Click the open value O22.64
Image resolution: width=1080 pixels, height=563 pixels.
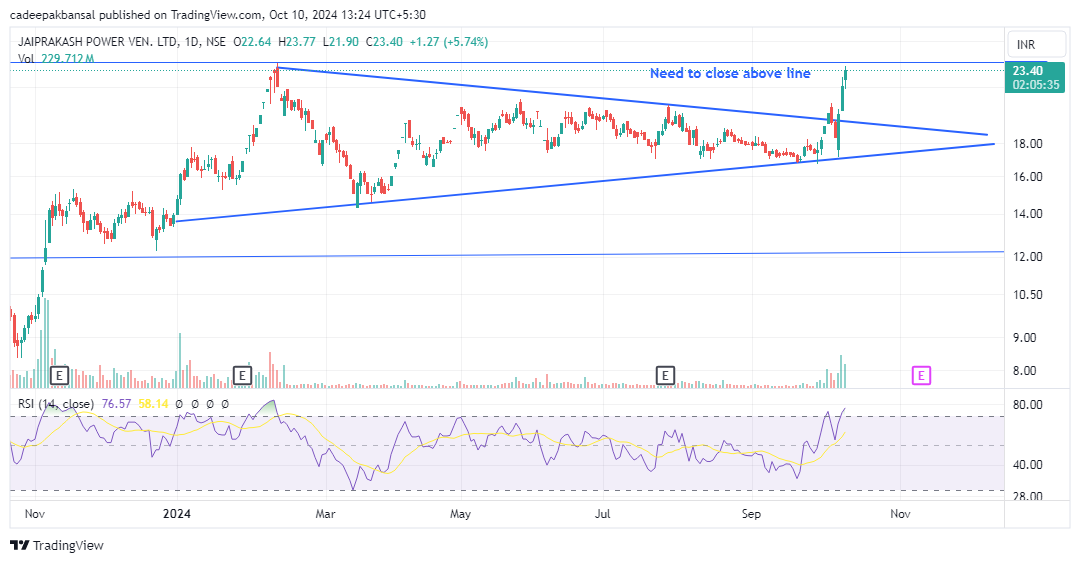point(252,41)
